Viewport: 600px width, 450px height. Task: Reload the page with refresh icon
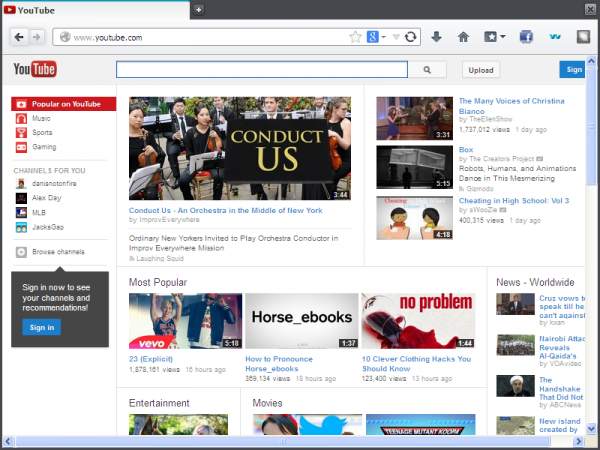411,37
